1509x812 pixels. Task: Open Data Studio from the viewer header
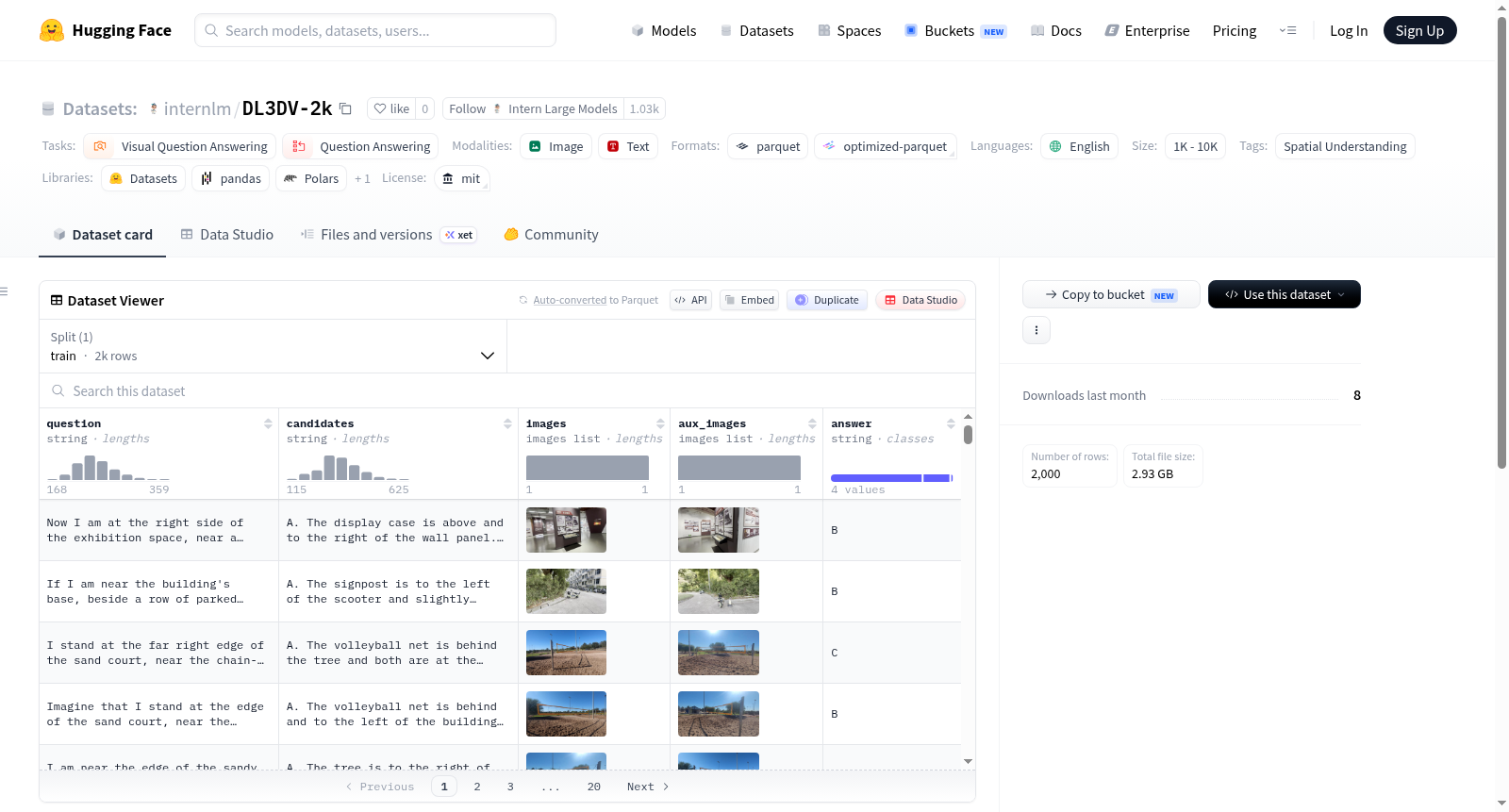coord(920,300)
